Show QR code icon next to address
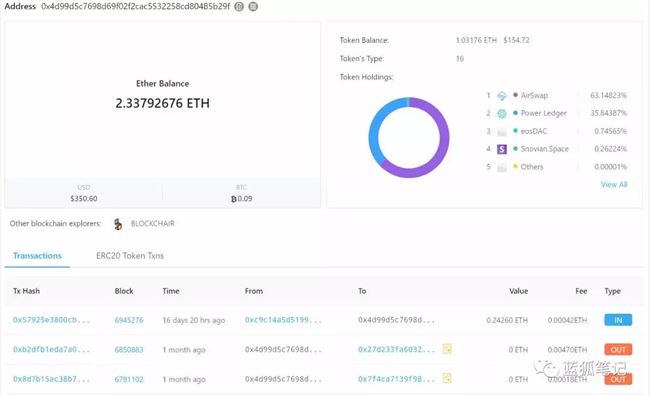This screenshot has width=650, height=397. tap(253, 7)
